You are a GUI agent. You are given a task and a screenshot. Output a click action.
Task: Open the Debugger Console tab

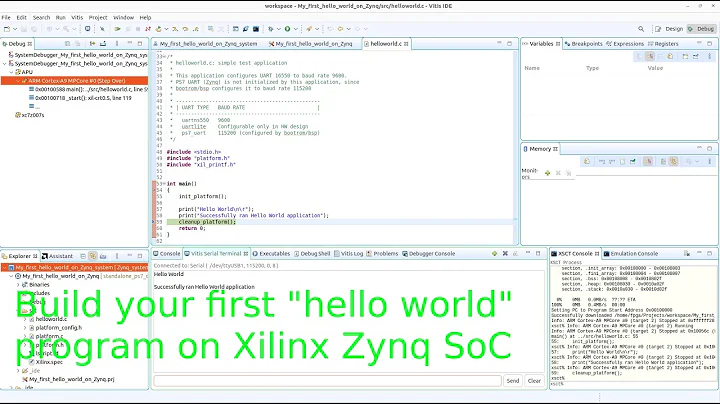pyautogui.click(x=428, y=253)
